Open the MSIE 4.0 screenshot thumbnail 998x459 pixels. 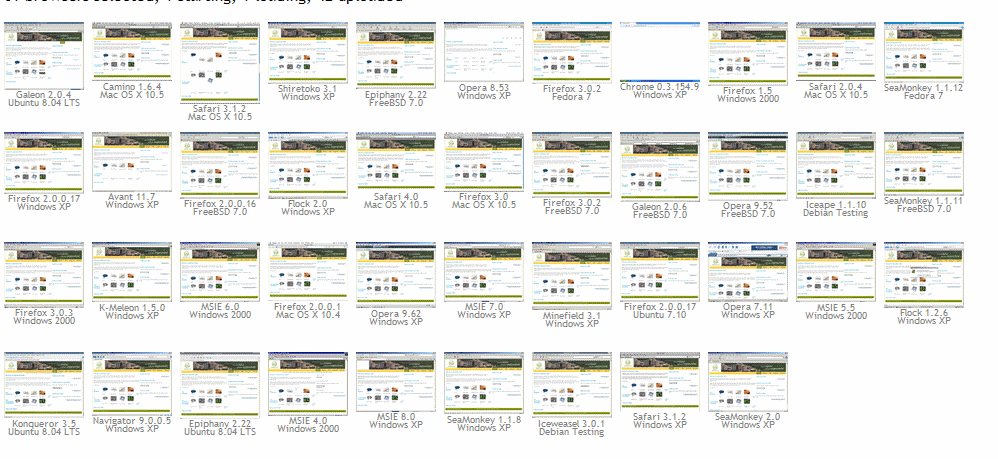(x=308, y=383)
